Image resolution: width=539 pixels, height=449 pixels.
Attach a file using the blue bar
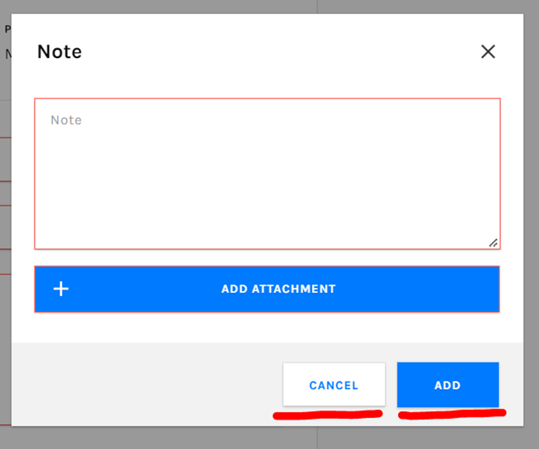267,289
